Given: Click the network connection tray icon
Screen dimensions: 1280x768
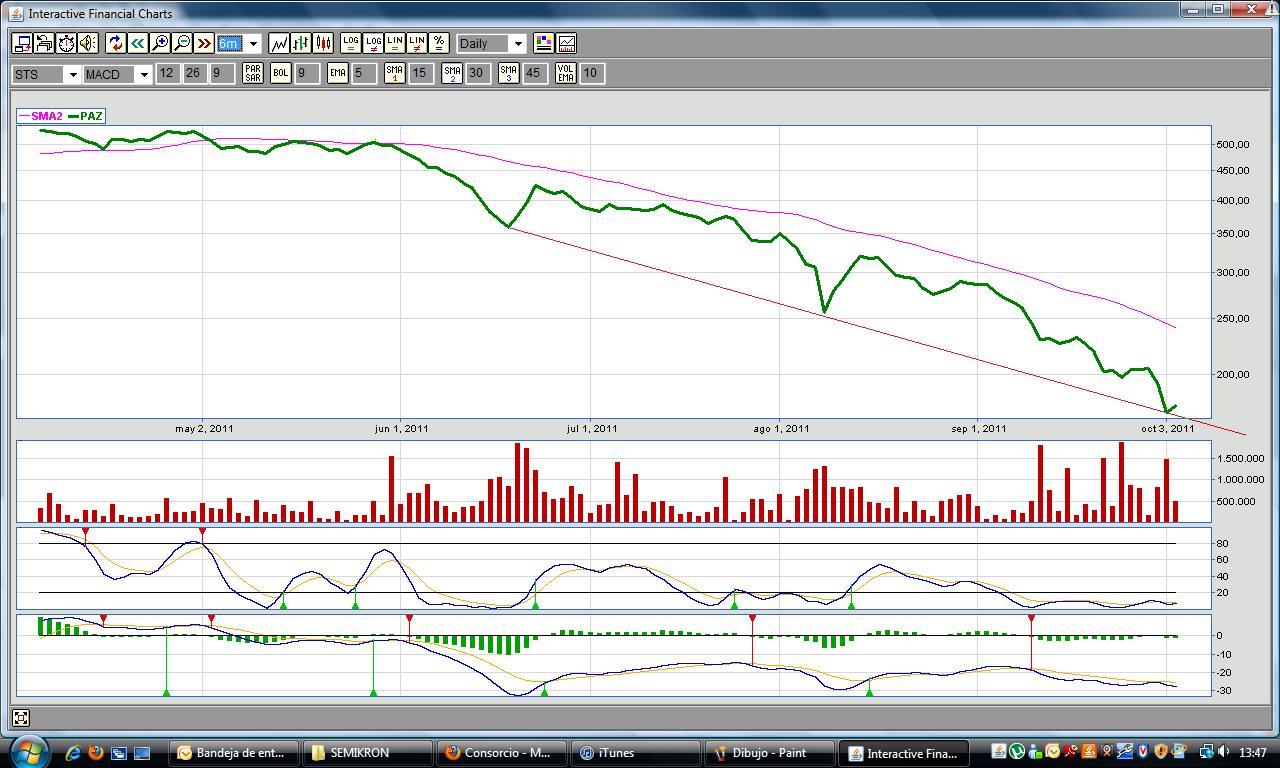Looking at the screenshot, I should point(1206,751).
